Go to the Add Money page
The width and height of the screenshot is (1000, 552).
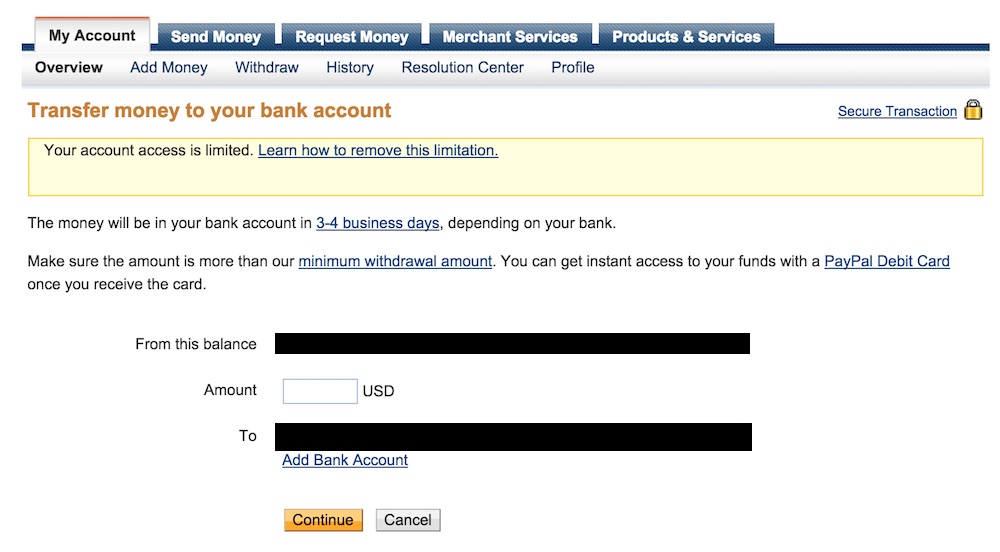(169, 68)
